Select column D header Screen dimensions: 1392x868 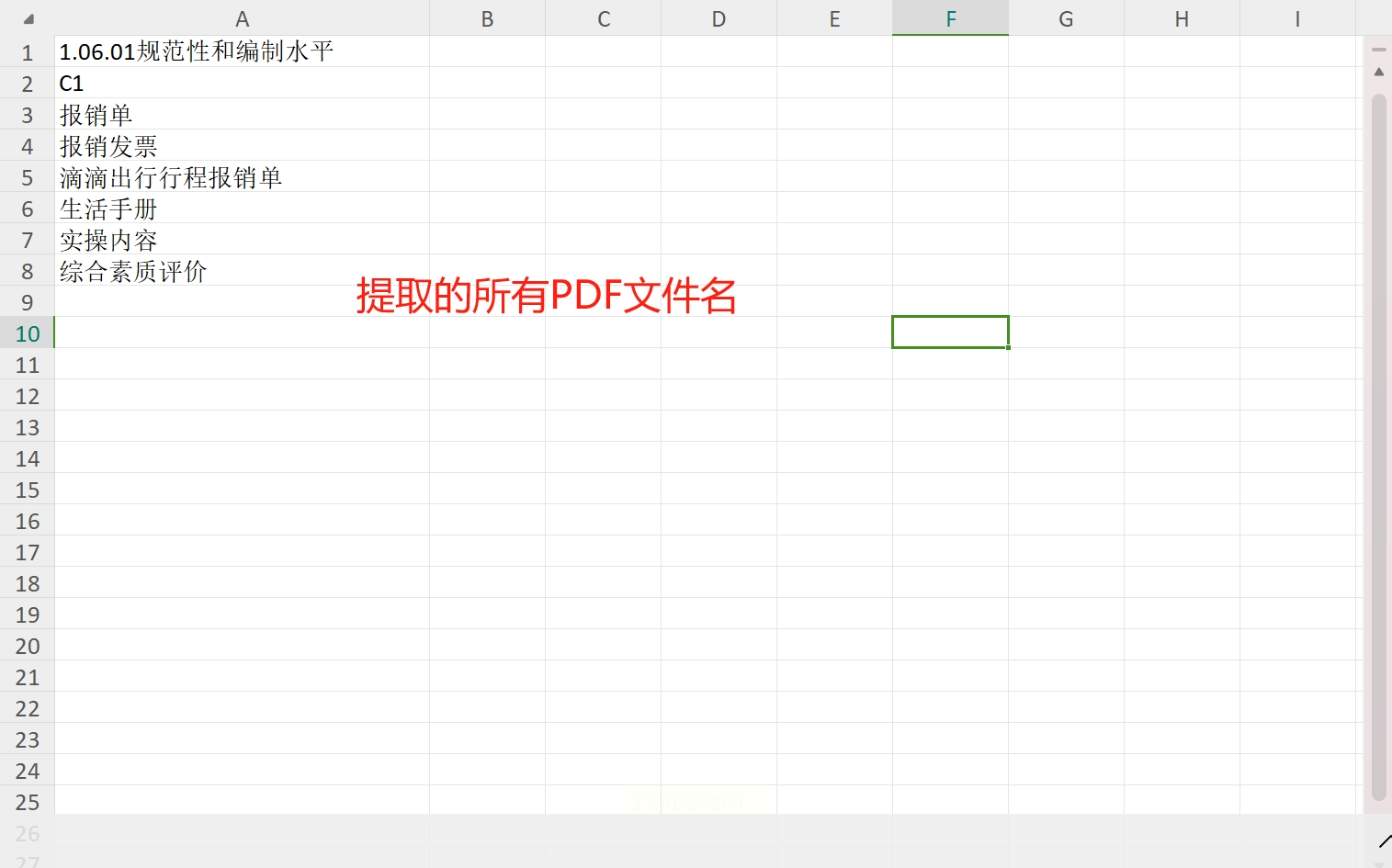(719, 18)
